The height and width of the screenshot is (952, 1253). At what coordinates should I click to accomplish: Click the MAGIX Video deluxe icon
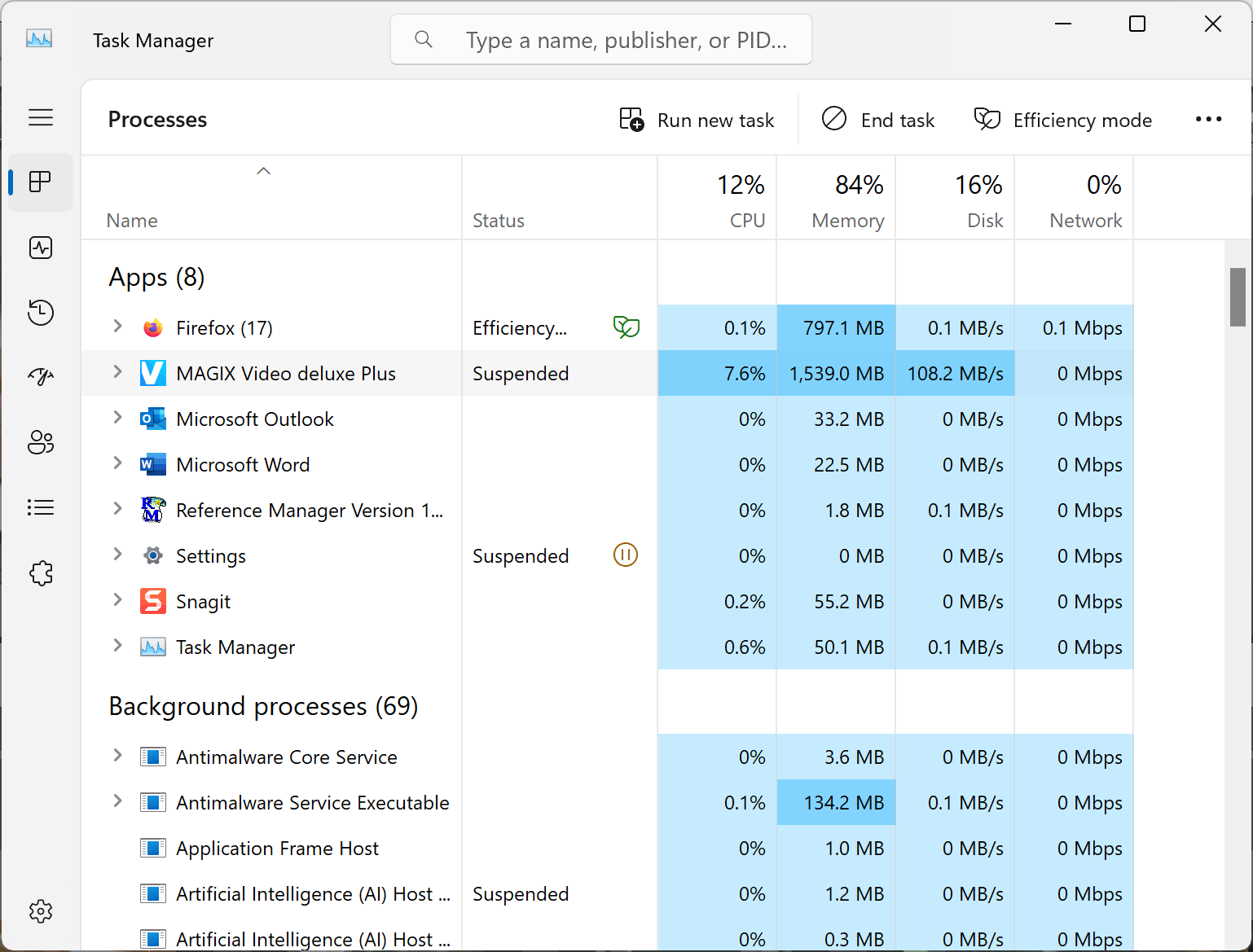point(153,373)
